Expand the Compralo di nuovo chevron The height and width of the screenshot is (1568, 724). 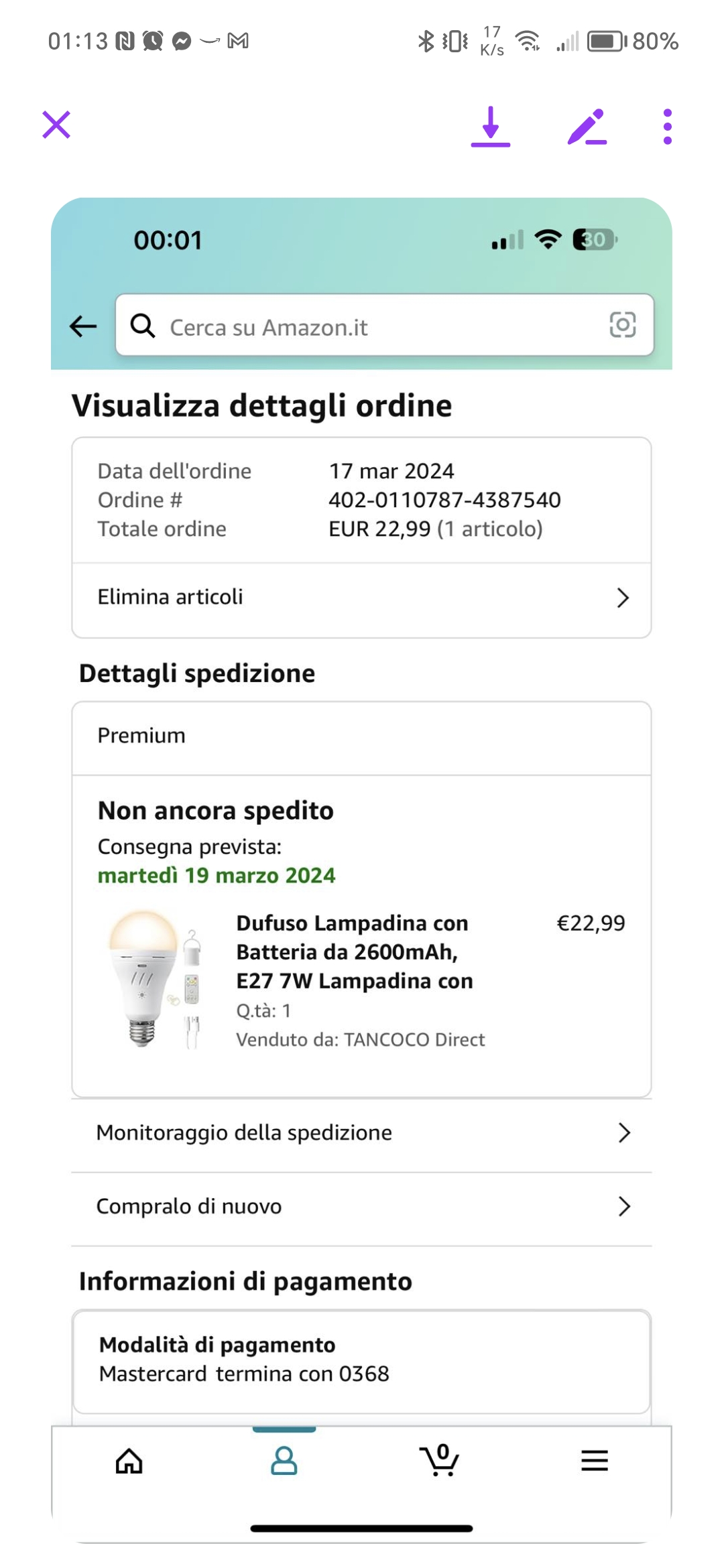coord(624,1206)
